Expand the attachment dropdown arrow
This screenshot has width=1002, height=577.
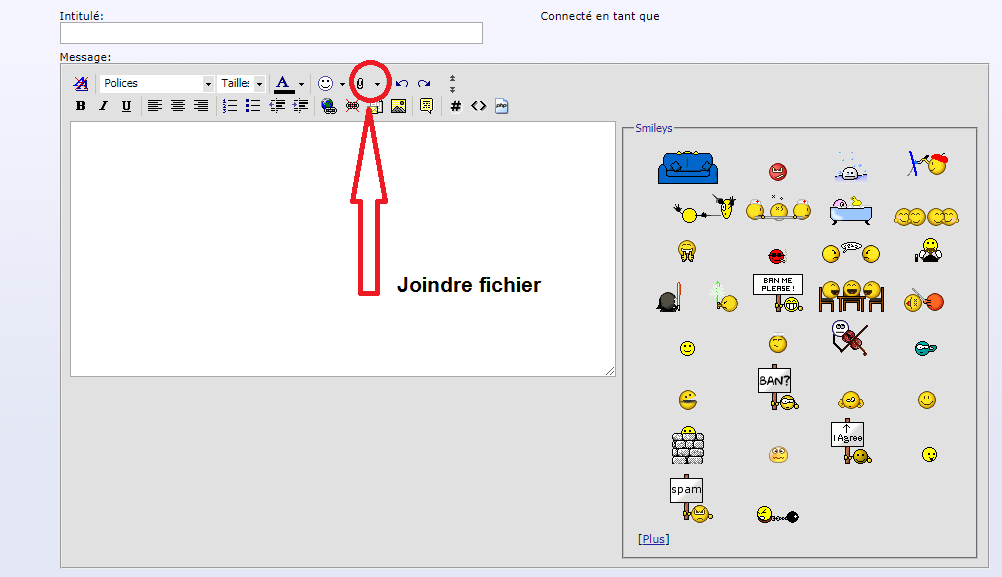coord(377,84)
